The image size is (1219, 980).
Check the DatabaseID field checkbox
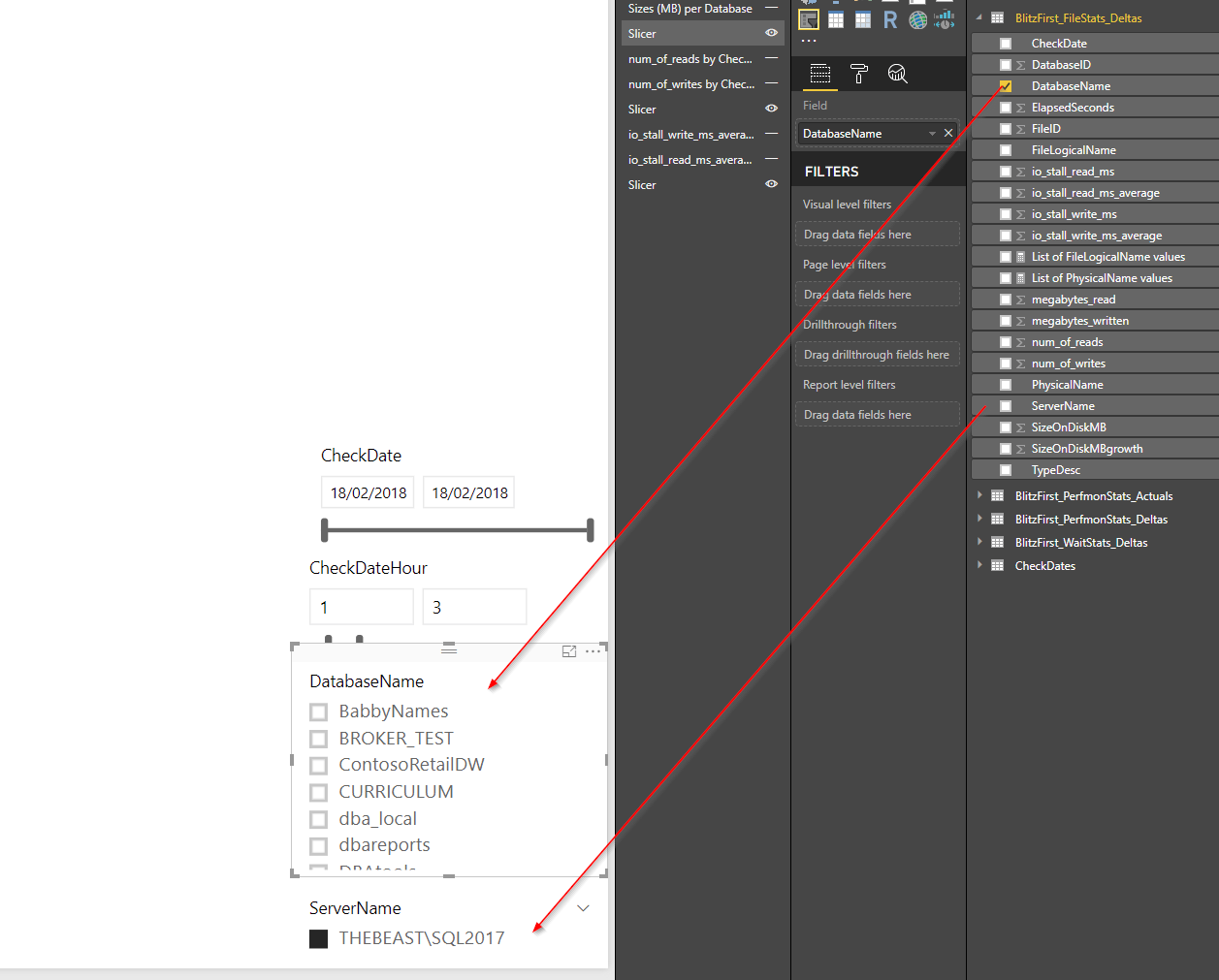1006,65
